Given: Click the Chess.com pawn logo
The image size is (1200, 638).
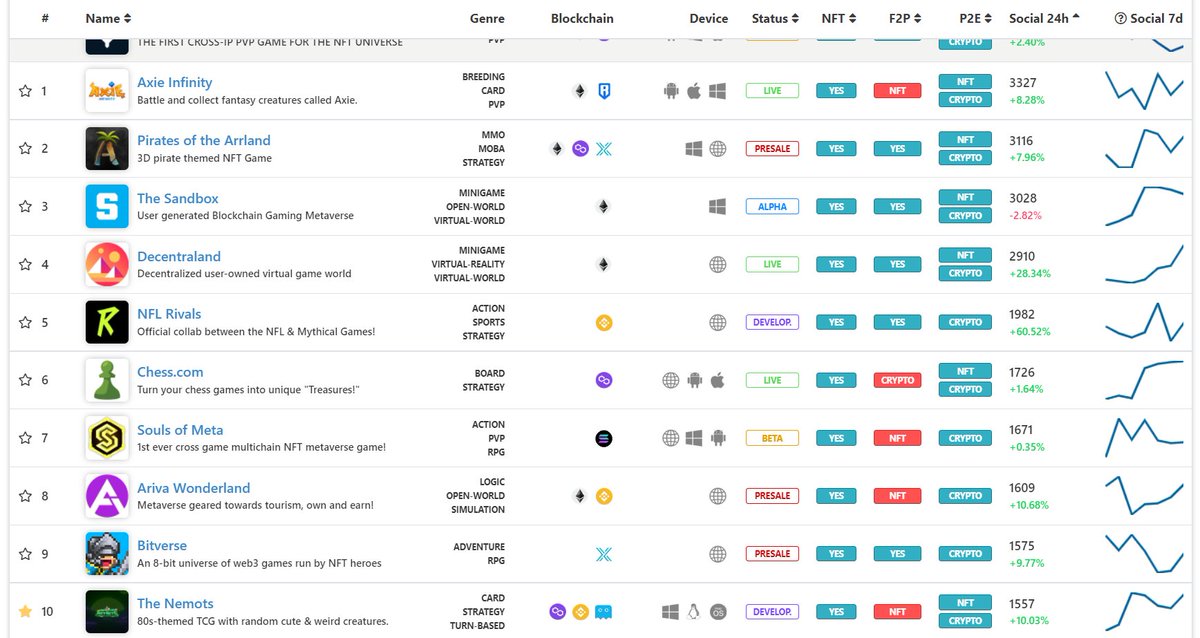Looking at the screenshot, I should [x=107, y=380].
